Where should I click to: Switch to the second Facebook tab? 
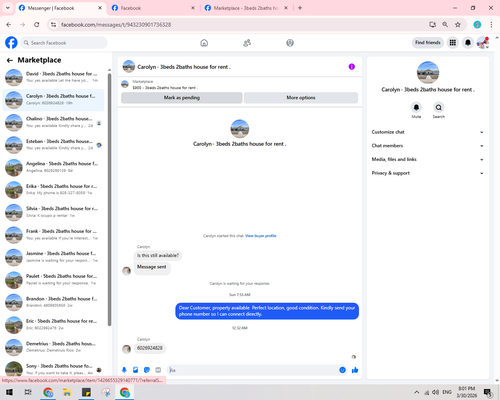point(153,8)
